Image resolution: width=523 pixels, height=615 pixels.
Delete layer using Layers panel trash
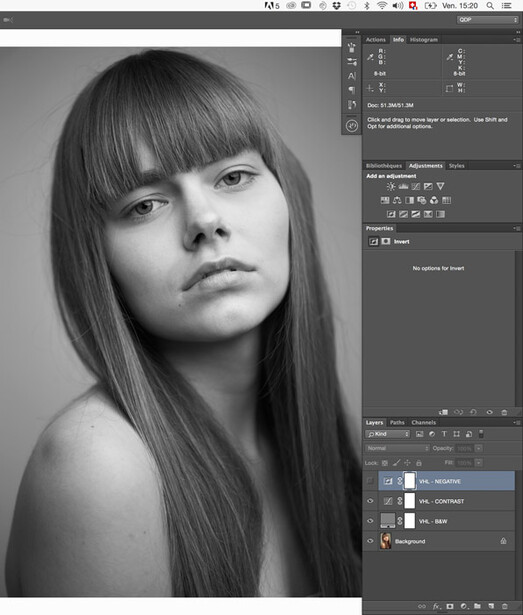505,606
